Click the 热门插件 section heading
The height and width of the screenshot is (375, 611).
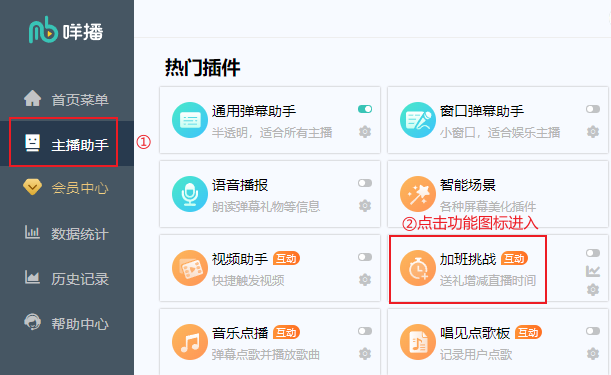[203, 67]
